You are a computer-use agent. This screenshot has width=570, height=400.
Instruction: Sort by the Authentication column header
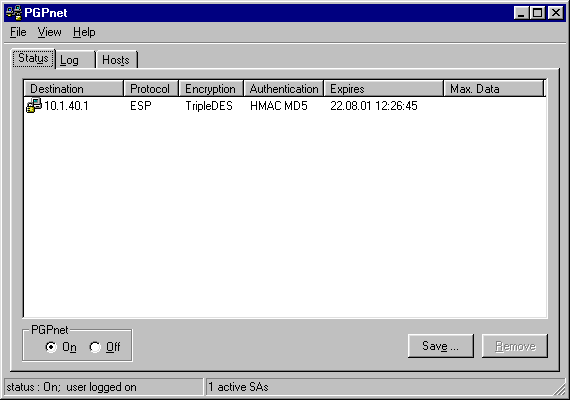pyautogui.click(x=284, y=88)
